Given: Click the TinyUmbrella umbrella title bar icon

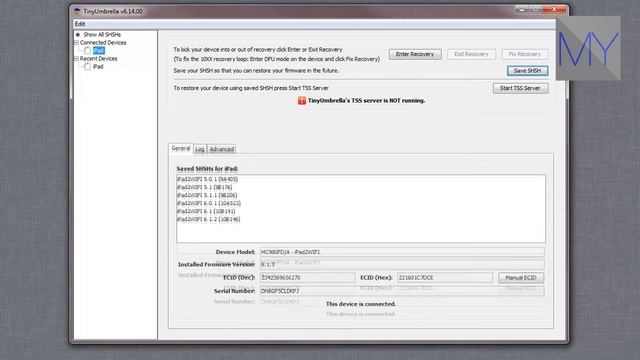Looking at the screenshot, I should 76,11.
